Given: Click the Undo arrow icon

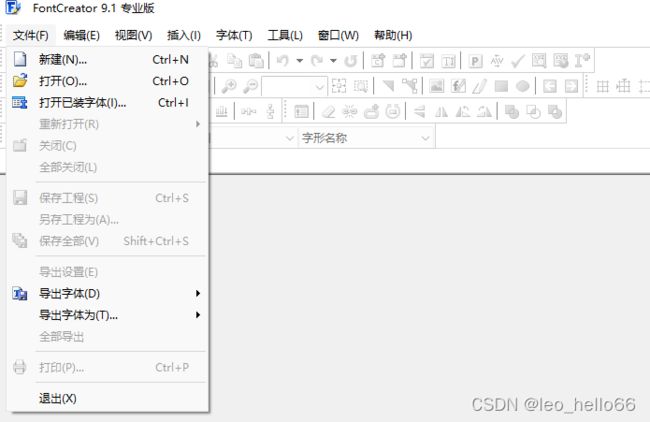Looking at the screenshot, I should tap(282, 61).
